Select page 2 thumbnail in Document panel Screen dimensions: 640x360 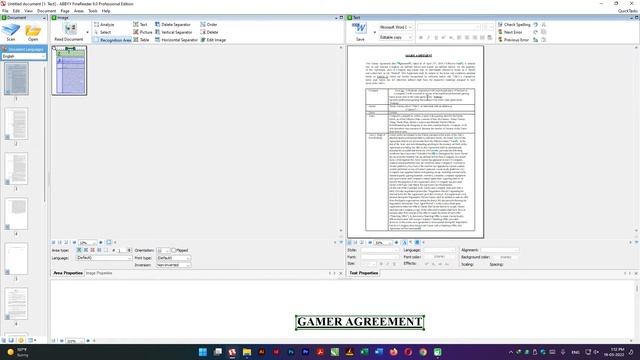pyautogui.click(x=16, y=124)
